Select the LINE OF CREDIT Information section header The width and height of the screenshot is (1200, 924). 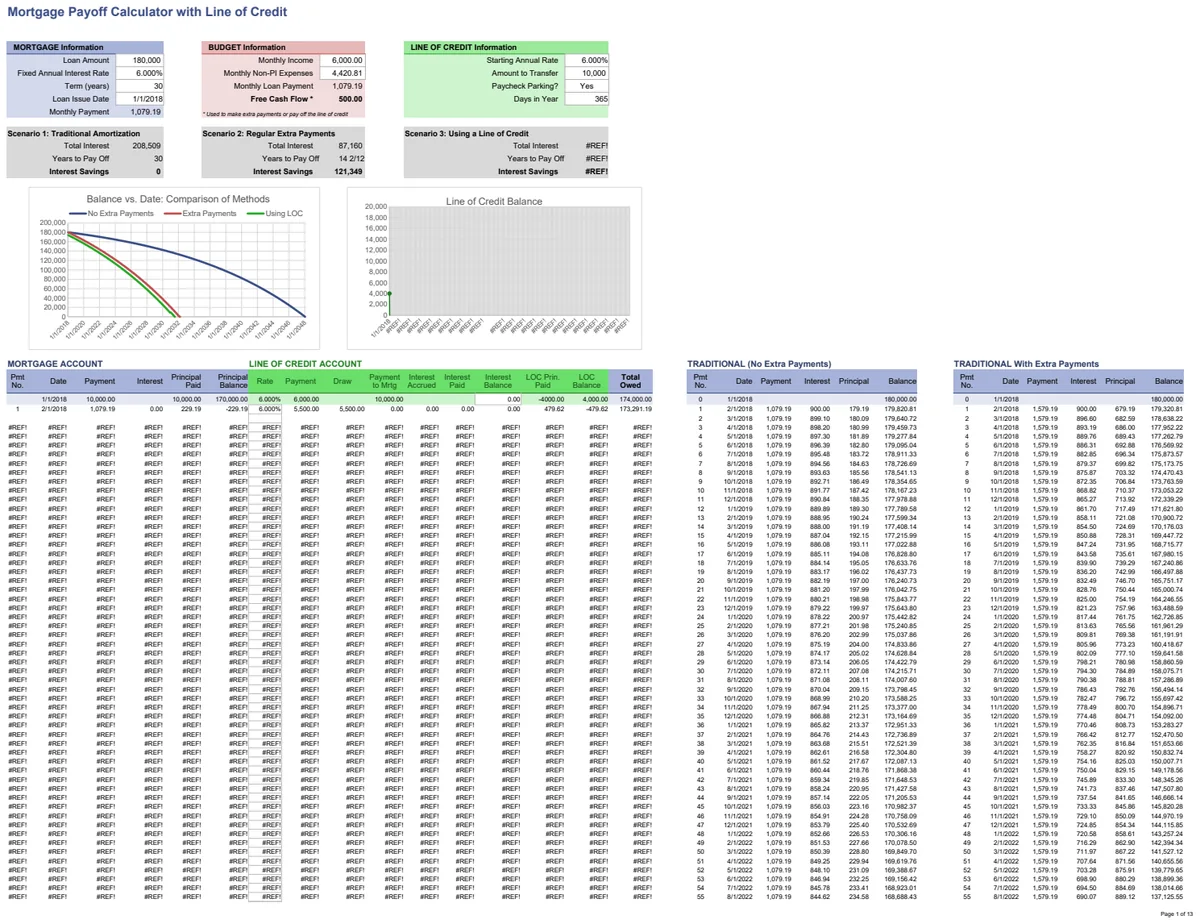[x=507, y=48]
